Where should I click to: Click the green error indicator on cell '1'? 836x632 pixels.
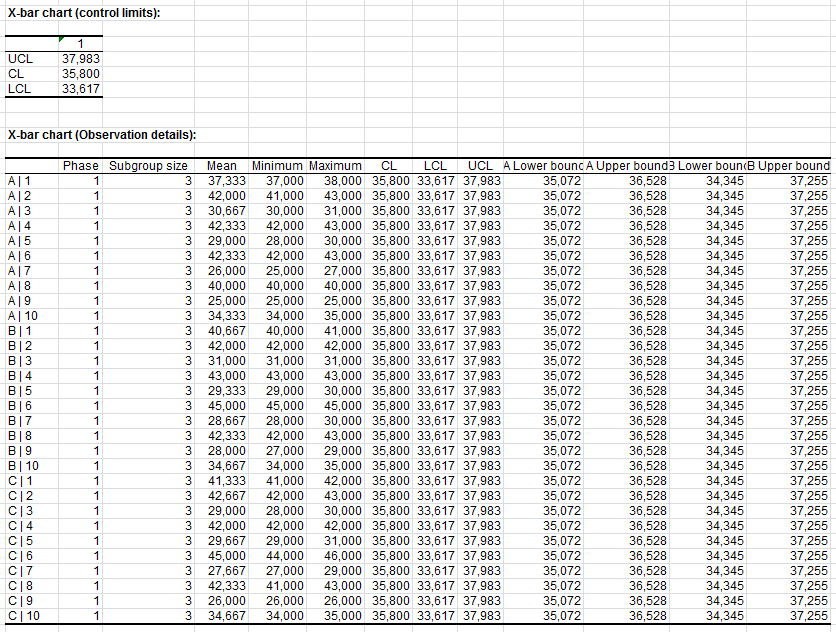[62, 39]
